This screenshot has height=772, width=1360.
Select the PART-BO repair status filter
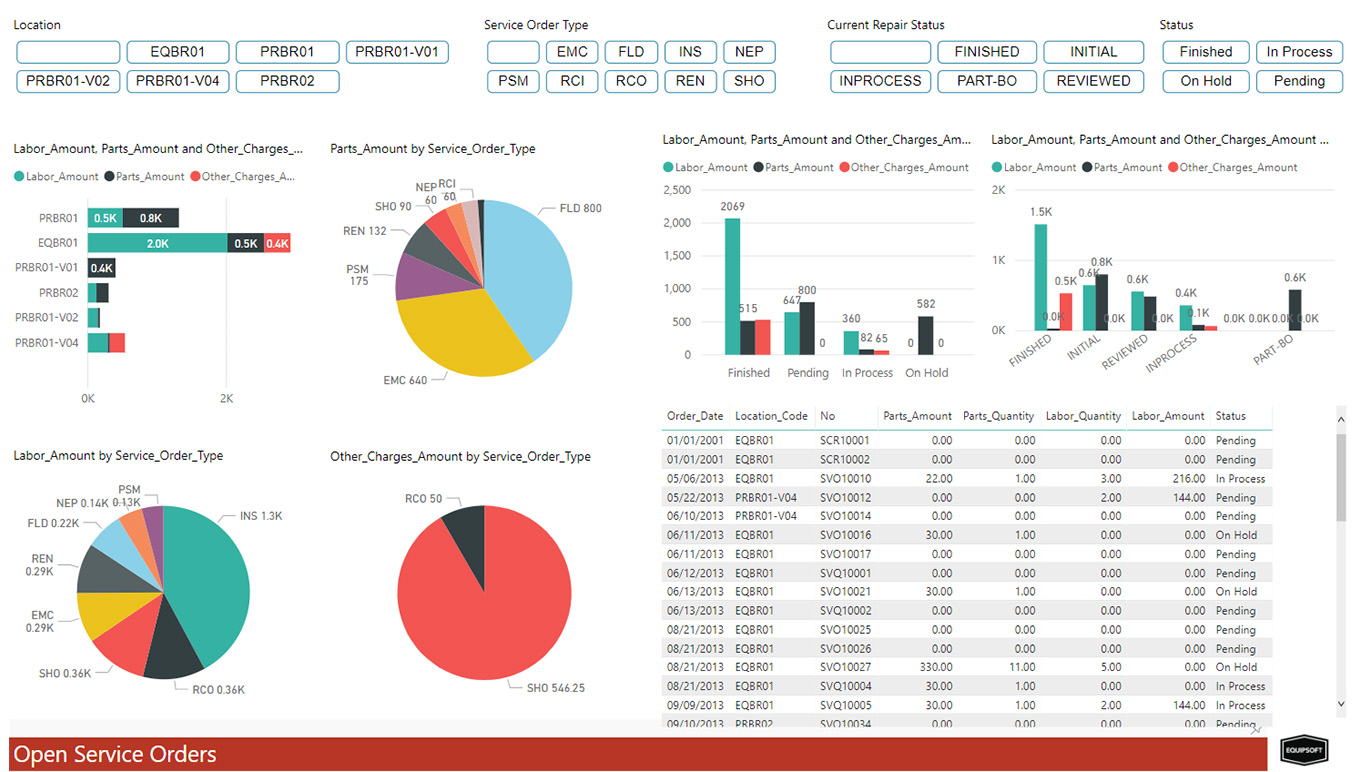(x=986, y=81)
